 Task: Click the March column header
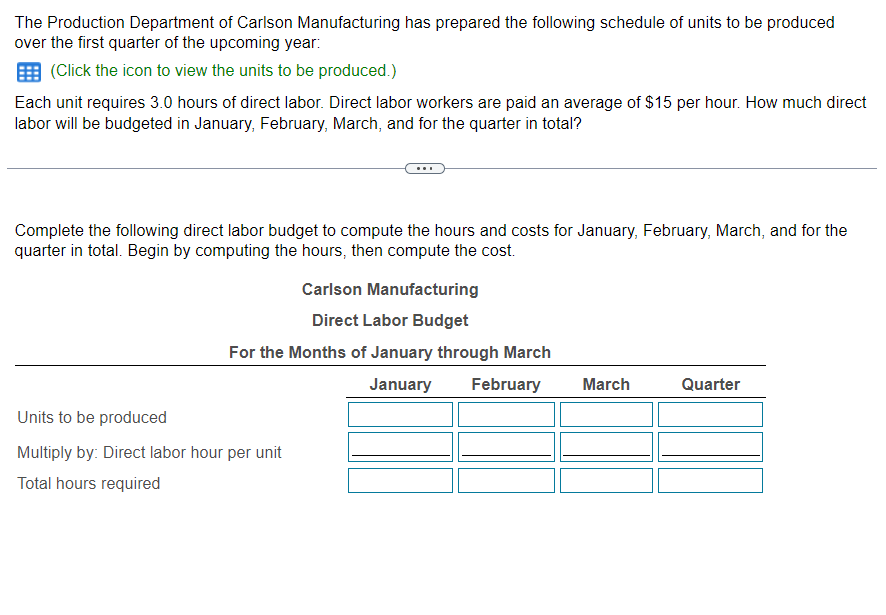tap(606, 385)
